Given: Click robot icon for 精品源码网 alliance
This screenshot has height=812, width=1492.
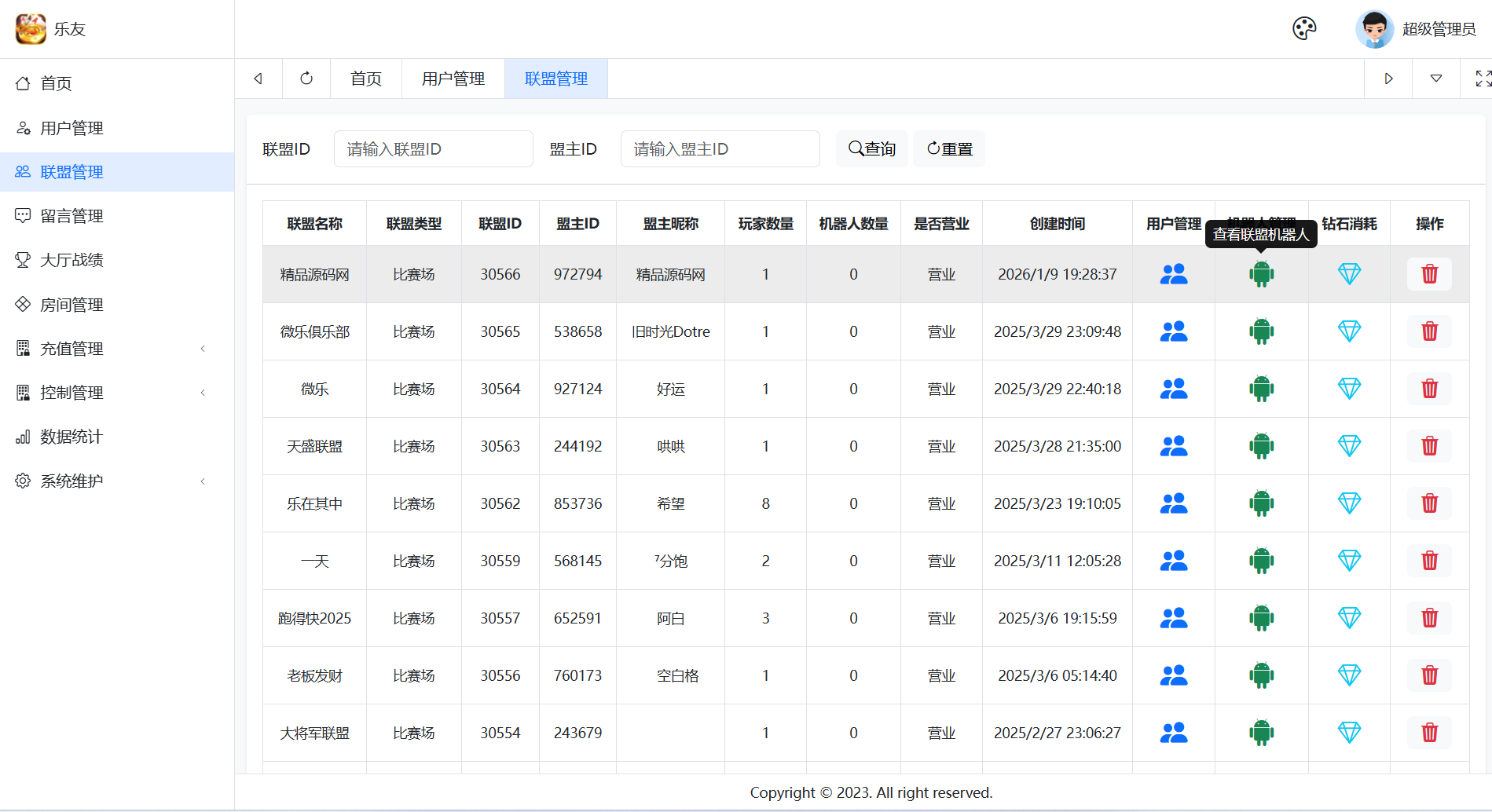Looking at the screenshot, I should tap(1261, 274).
